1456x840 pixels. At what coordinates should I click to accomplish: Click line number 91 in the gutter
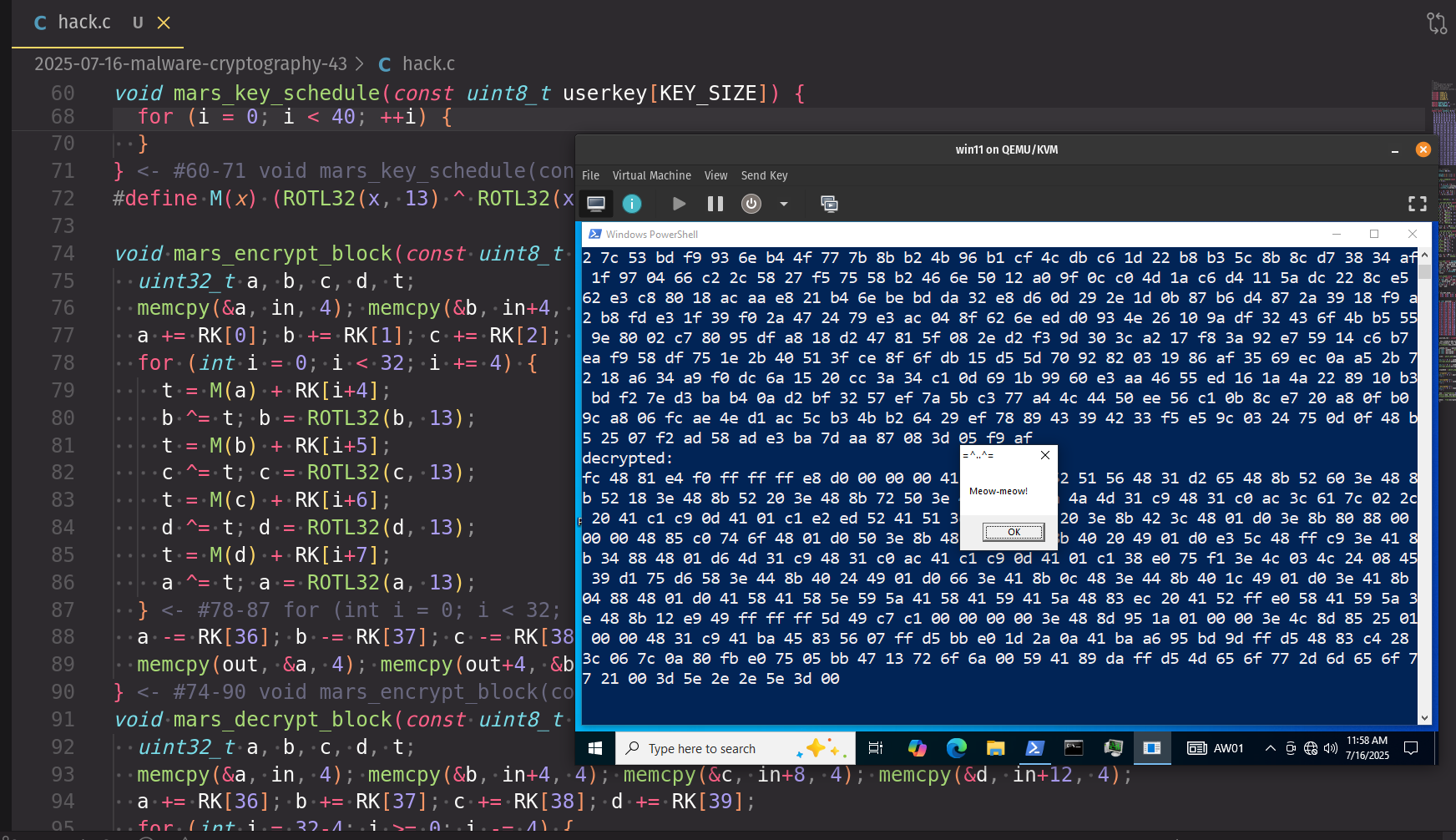click(x=63, y=719)
